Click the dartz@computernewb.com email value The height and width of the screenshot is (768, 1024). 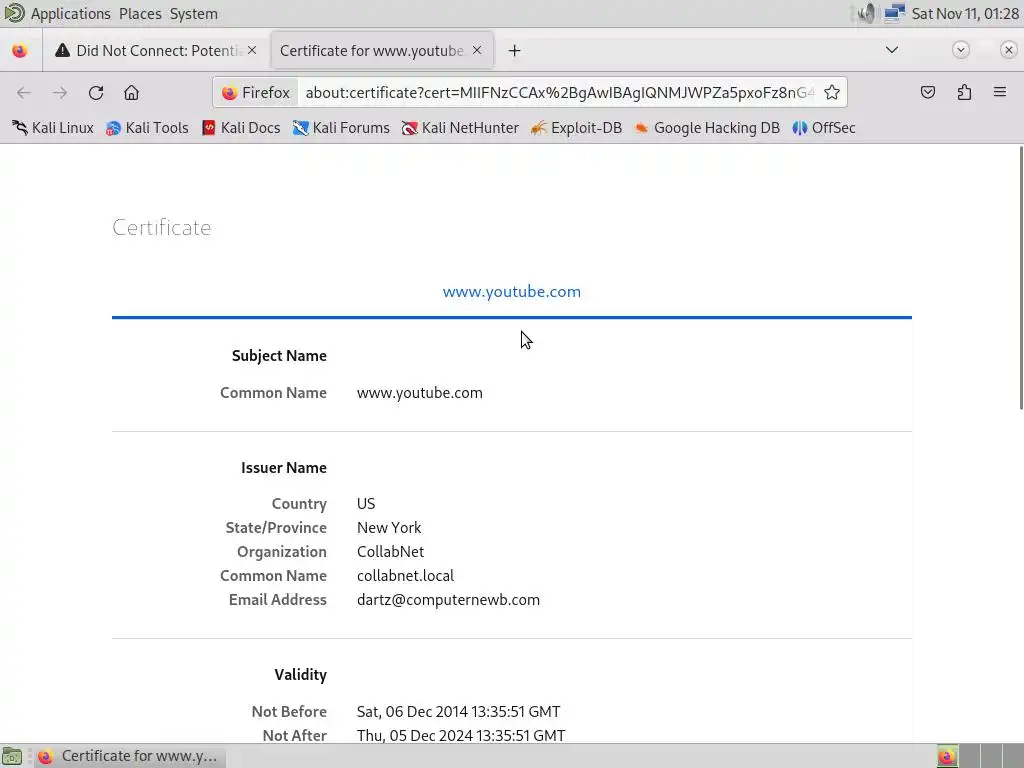448,600
